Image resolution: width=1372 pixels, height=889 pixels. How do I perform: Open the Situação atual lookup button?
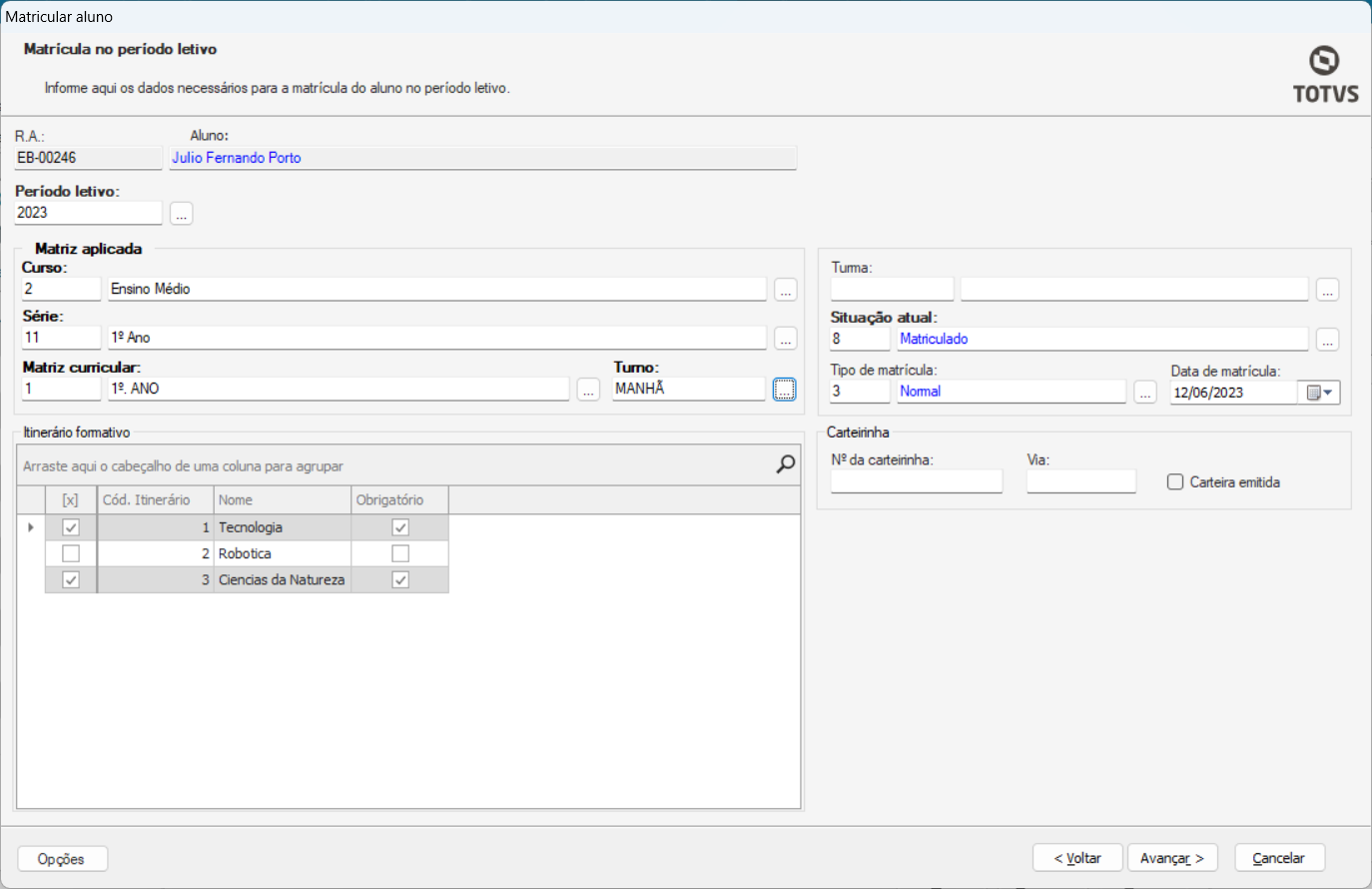1327,340
